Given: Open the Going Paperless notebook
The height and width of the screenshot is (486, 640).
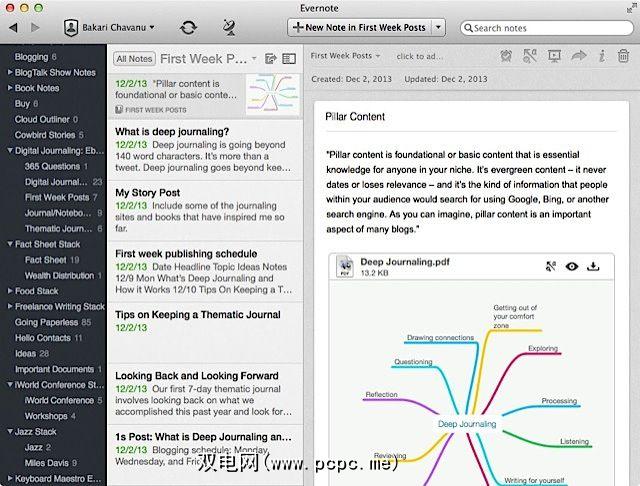Looking at the screenshot, I should point(53,322).
